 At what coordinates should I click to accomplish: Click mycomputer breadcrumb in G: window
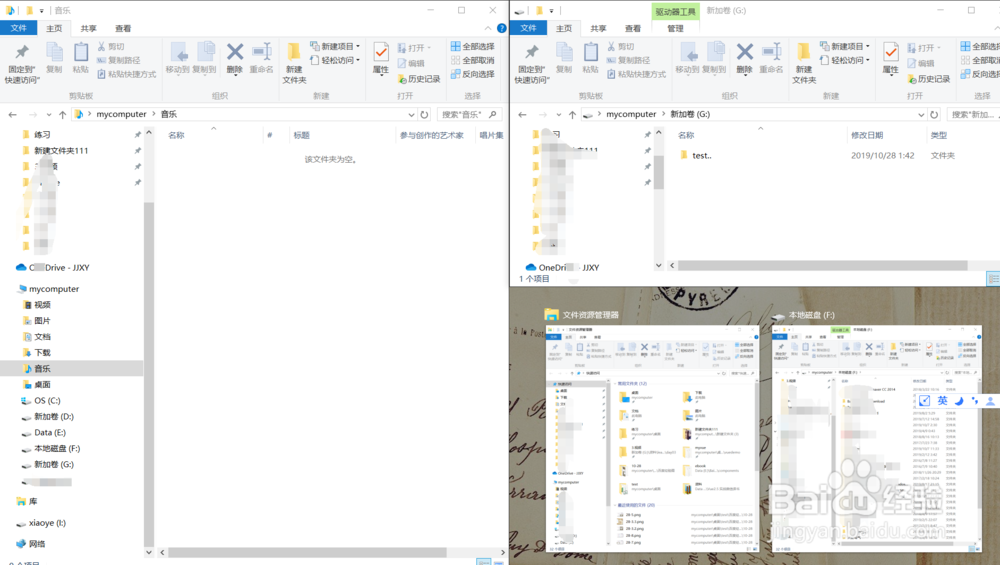pyautogui.click(x=631, y=114)
